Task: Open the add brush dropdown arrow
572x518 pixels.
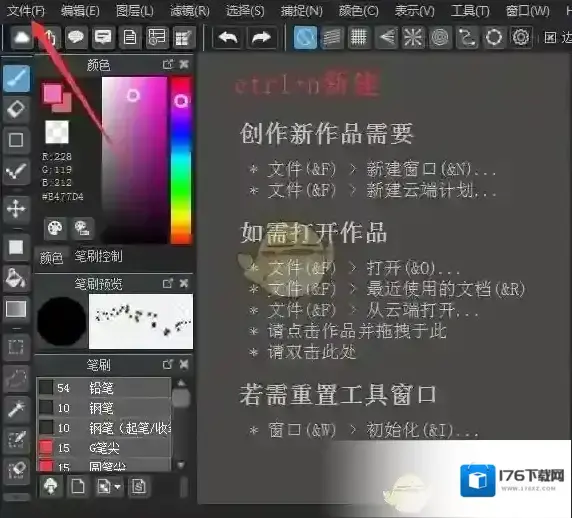Action: coord(117,487)
